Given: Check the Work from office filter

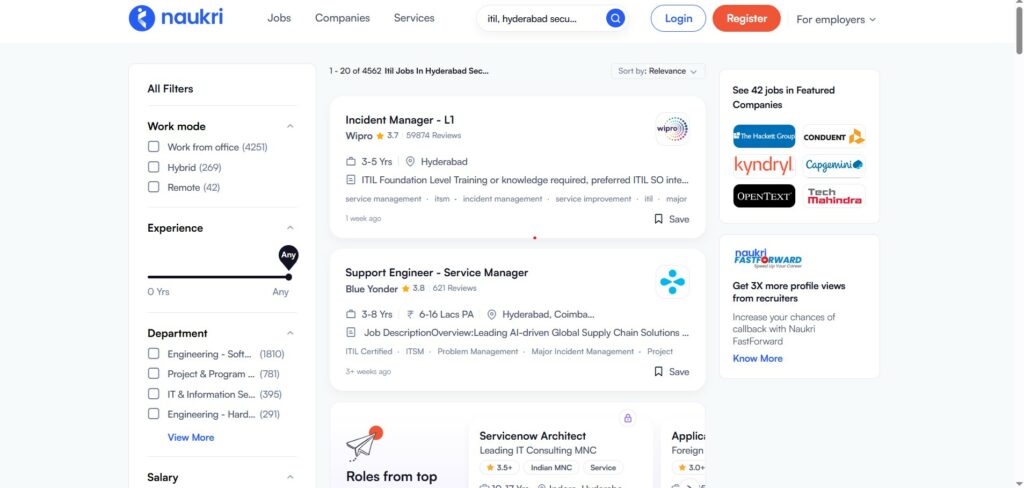Looking at the screenshot, I should point(153,147).
